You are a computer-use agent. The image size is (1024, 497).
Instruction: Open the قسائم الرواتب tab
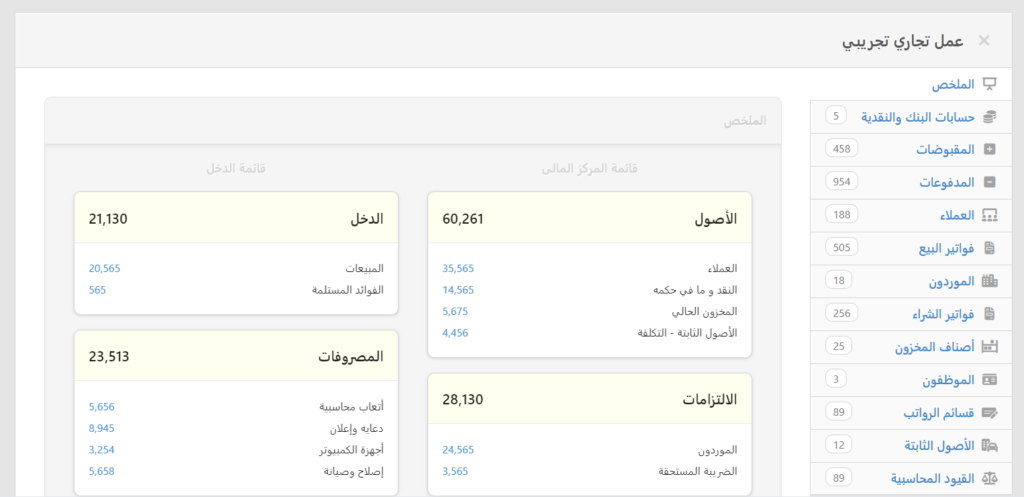click(x=910, y=413)
